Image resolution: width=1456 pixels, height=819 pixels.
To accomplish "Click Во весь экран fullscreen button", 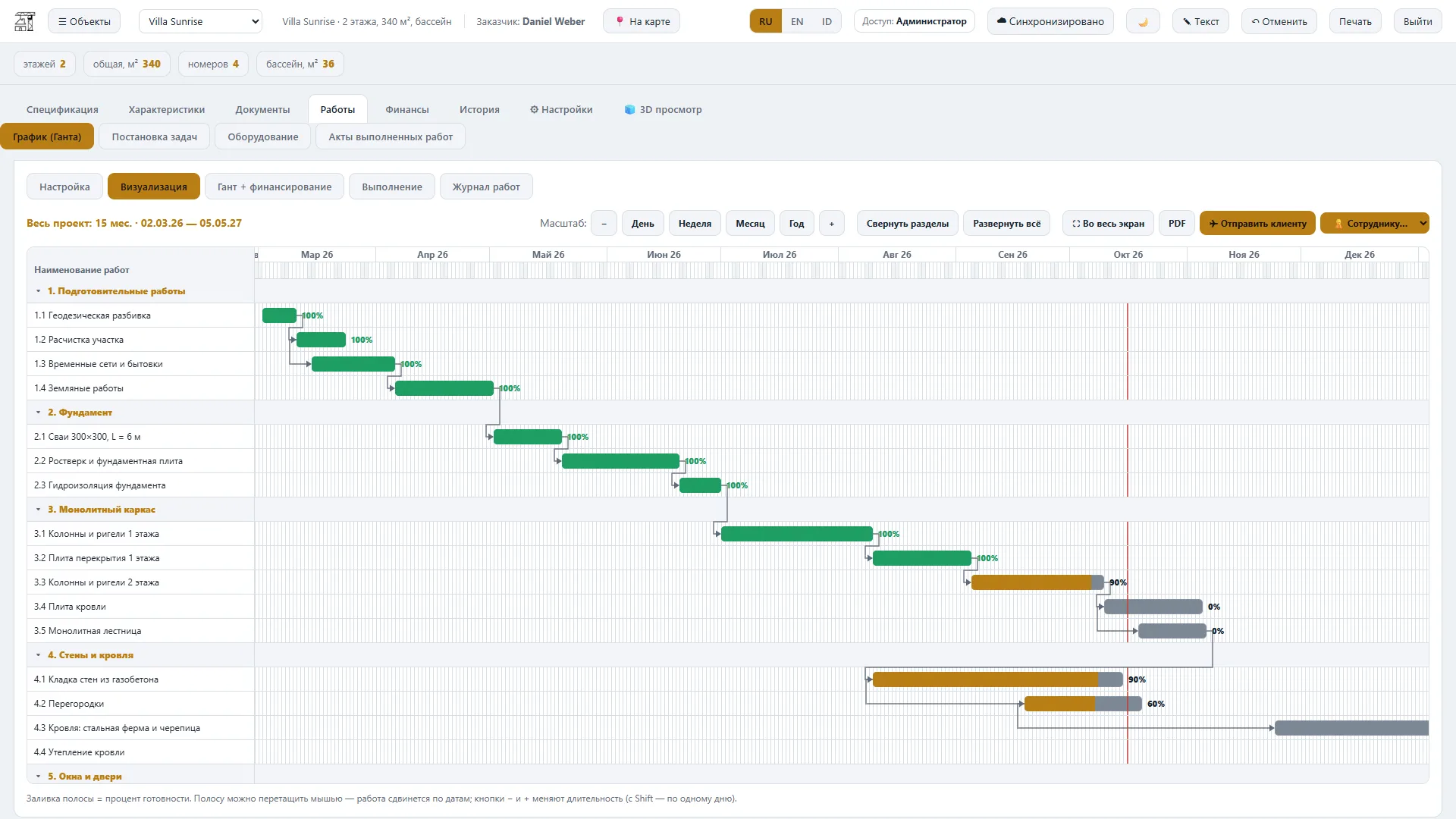I will (x=1108, y=224).
